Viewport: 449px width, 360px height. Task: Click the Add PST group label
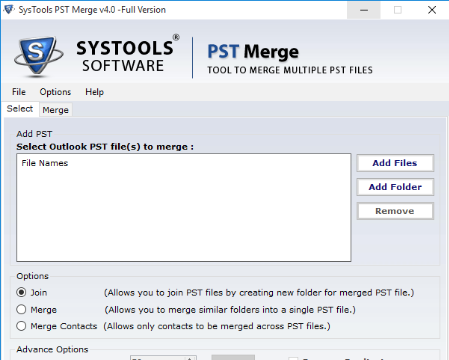pos(34,134)
